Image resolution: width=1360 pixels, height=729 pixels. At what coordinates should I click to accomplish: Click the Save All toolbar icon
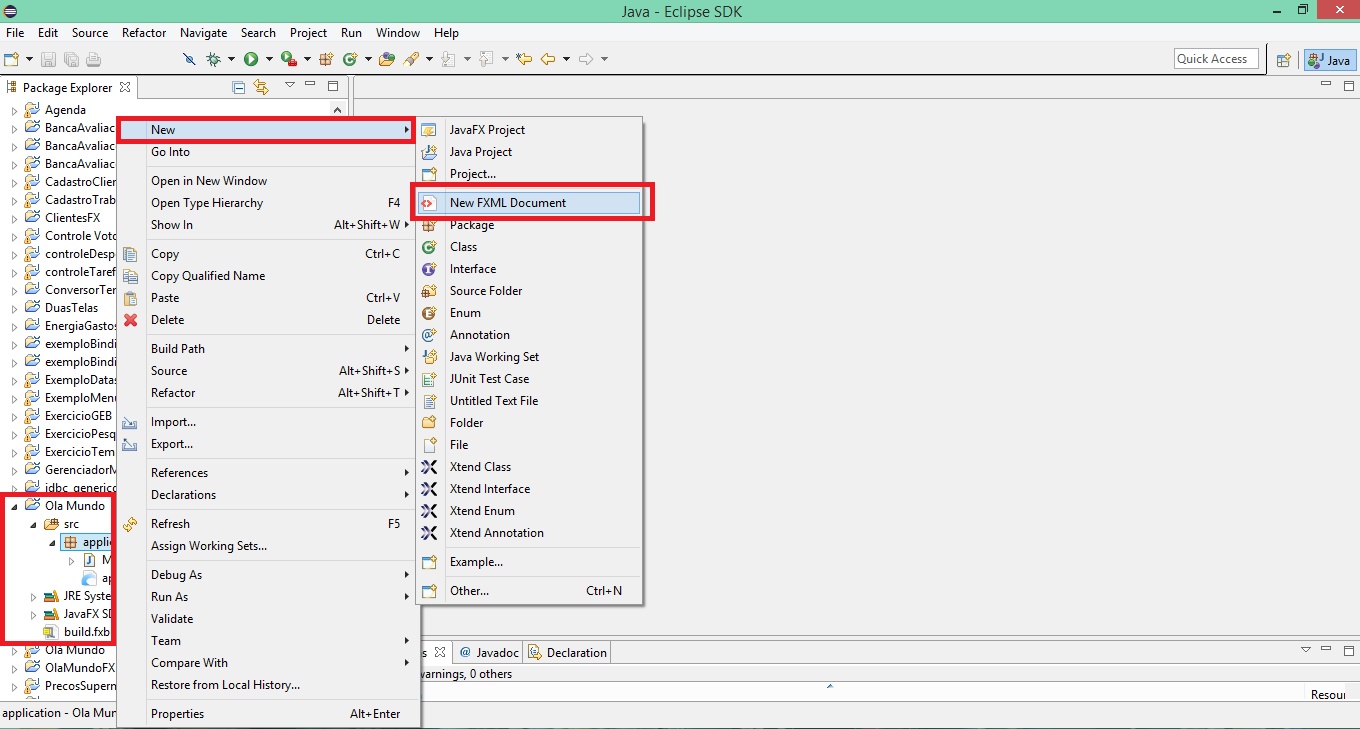72,59
